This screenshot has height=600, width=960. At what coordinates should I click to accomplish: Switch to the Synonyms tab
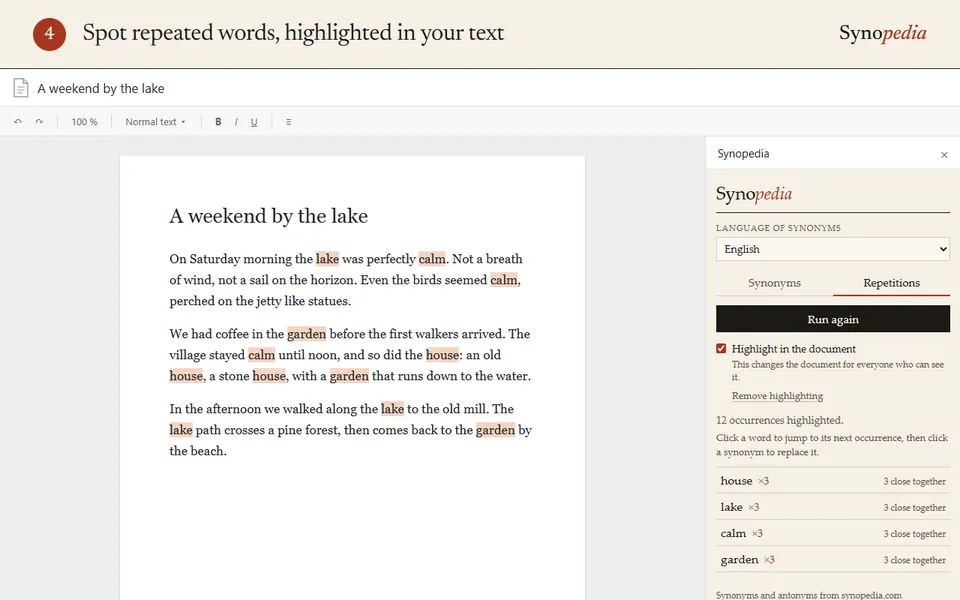(x=774, y=283)
